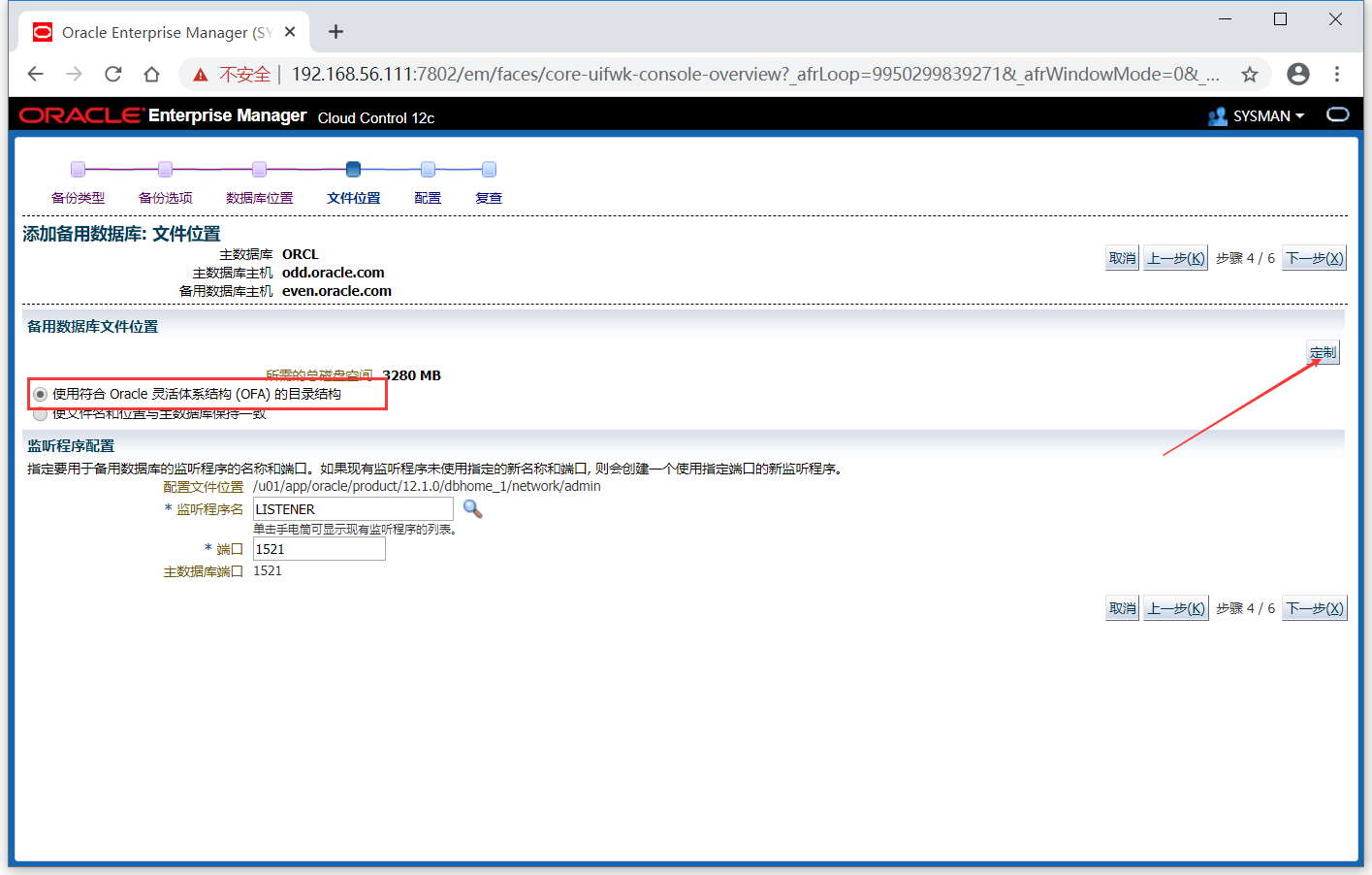
Task: Click the even.oracle.com standby host text
Action: tap(336, 291)
